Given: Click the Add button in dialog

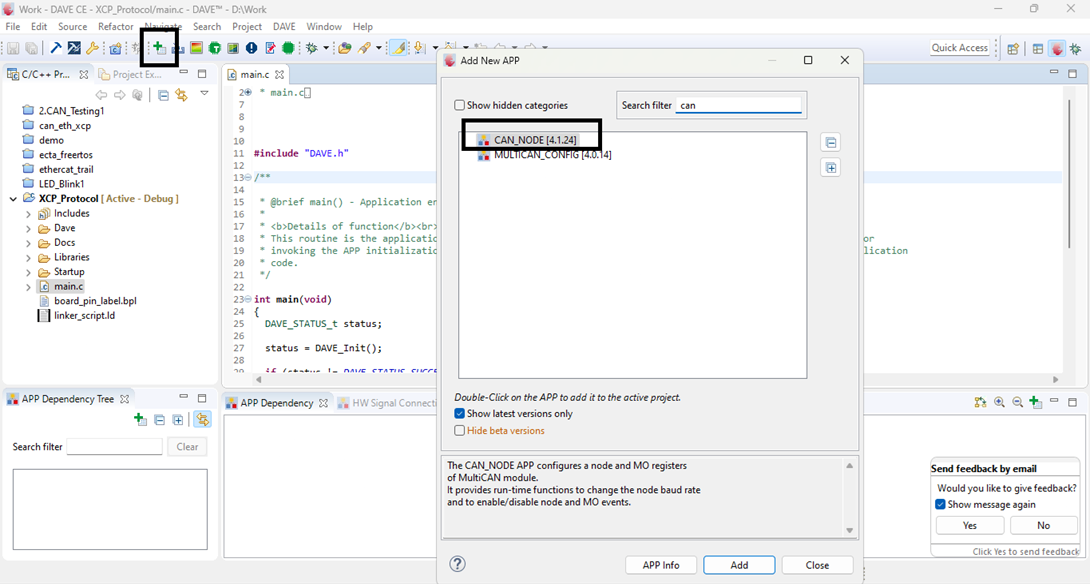Looking at the screenshot, I should [x=739, y=565].
